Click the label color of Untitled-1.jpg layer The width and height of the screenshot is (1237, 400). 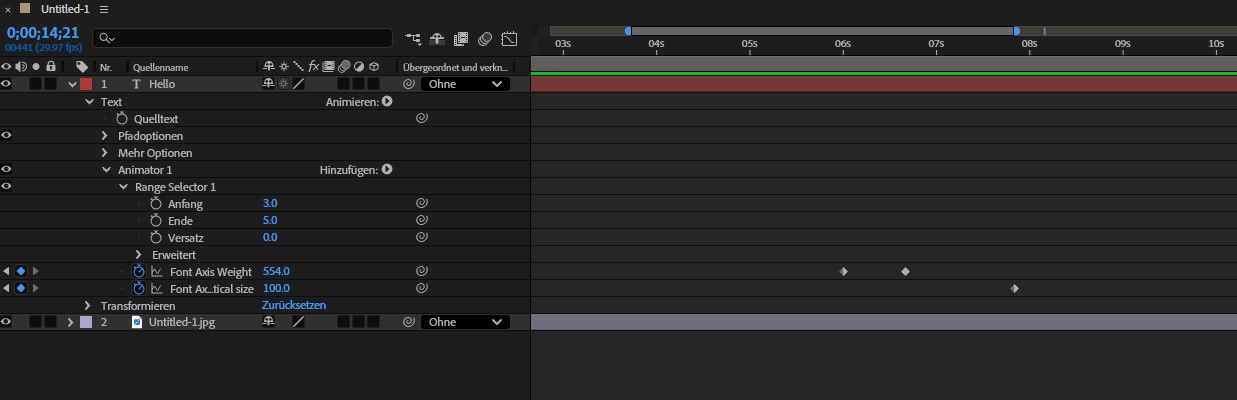pos(86,322)
